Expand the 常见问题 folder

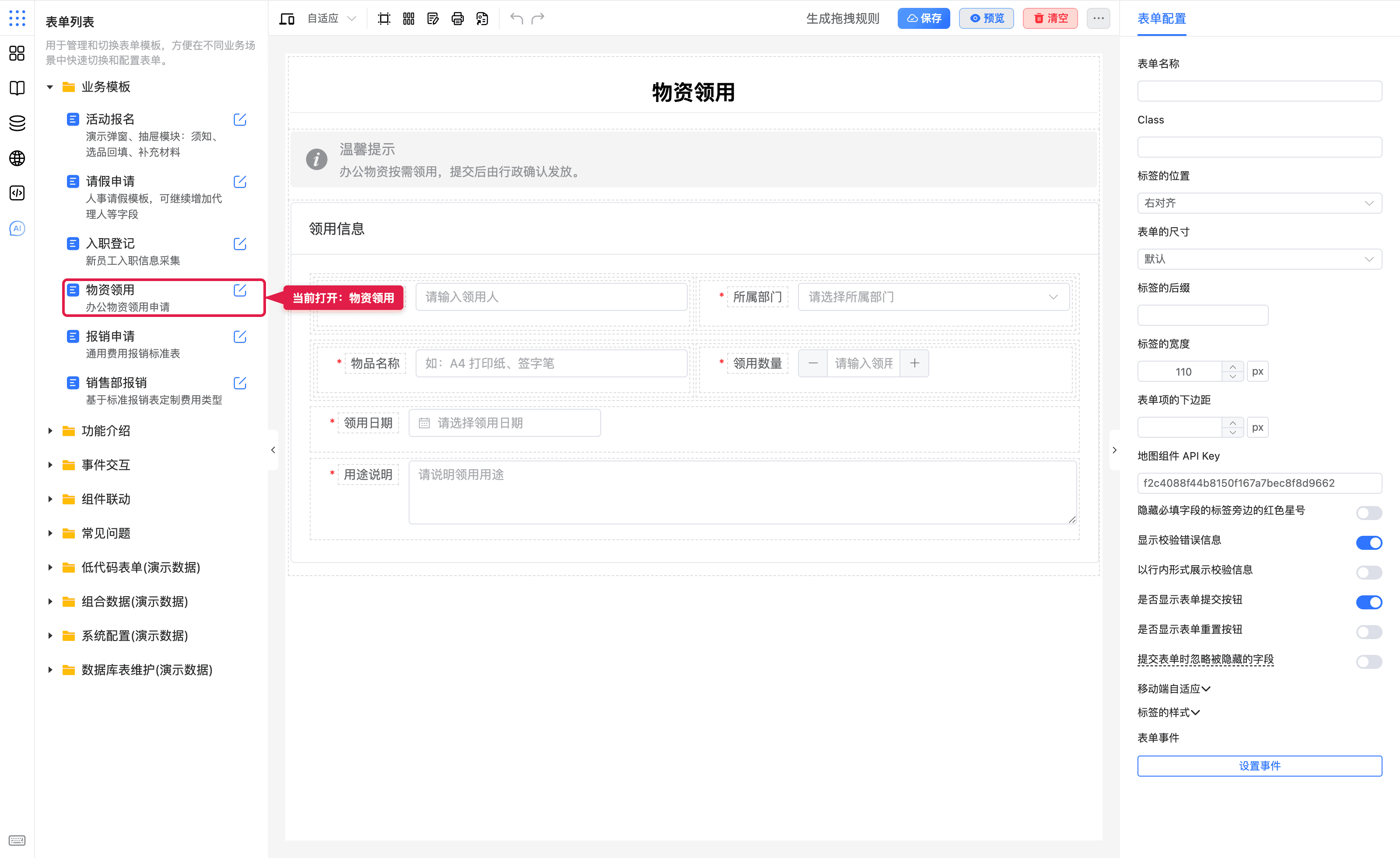(50, 533)
